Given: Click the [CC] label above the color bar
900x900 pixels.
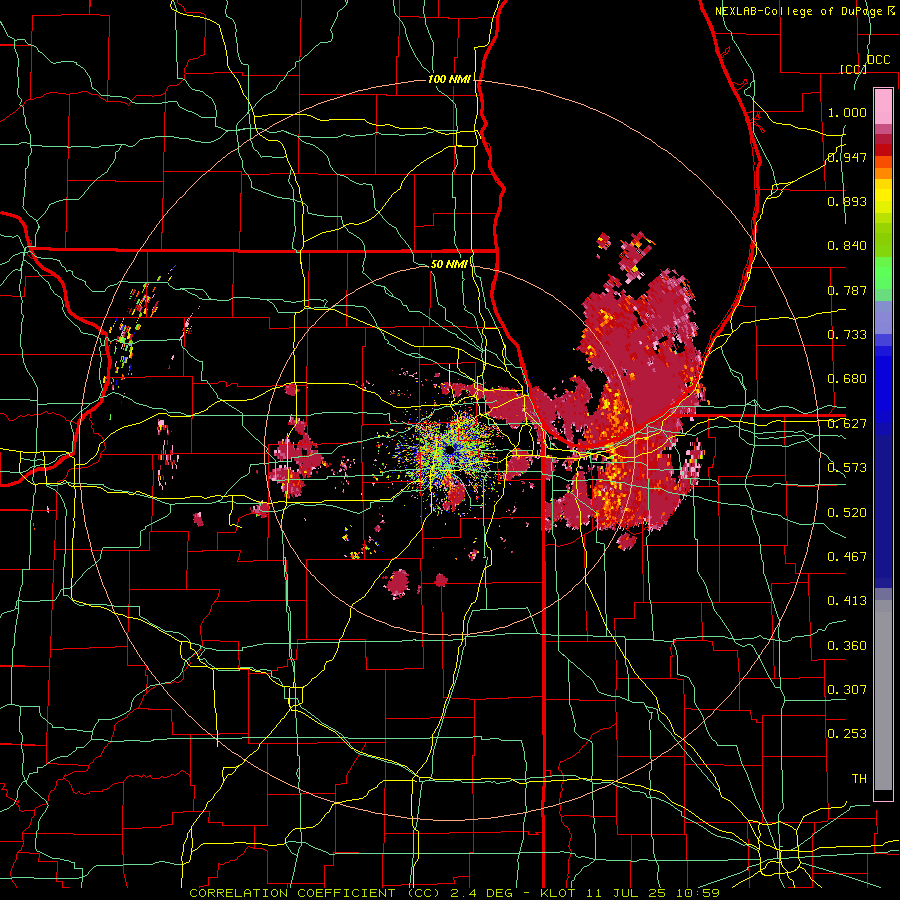Looking at the screenshot, I should (853, 69).
